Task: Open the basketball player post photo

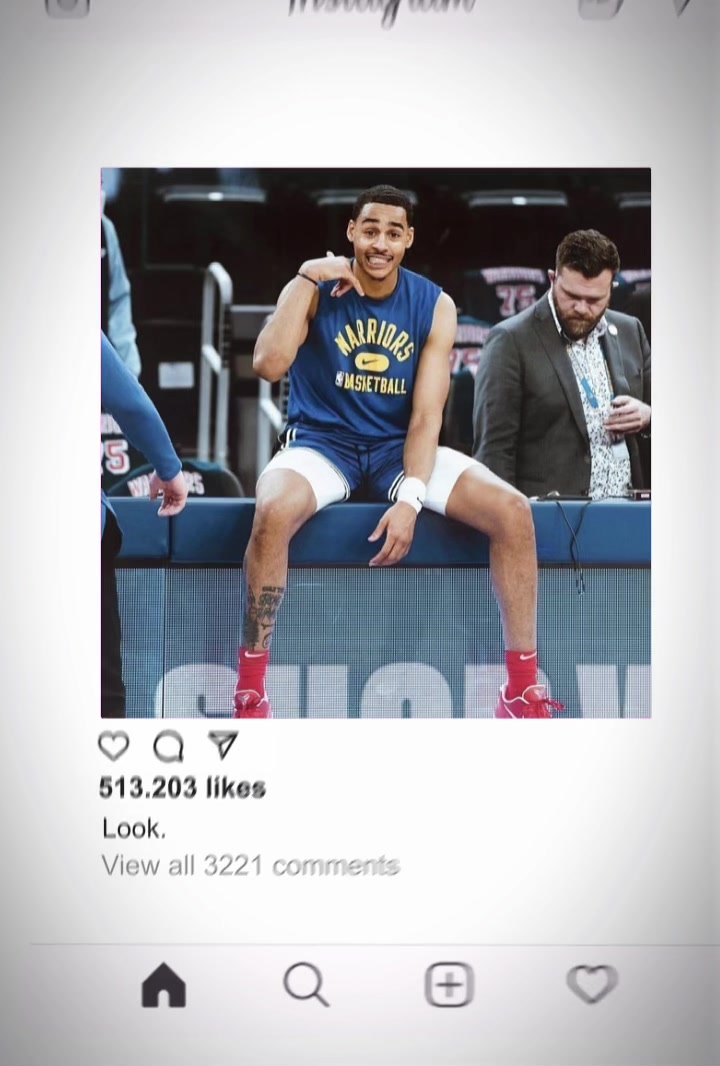Action: (x=376, y=443)
